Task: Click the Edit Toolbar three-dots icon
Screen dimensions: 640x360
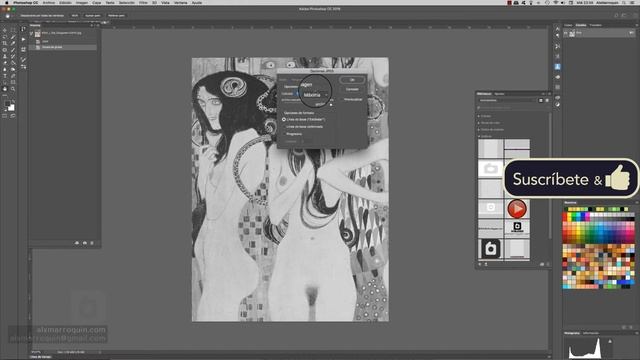Action: click(x=5, y=96)
